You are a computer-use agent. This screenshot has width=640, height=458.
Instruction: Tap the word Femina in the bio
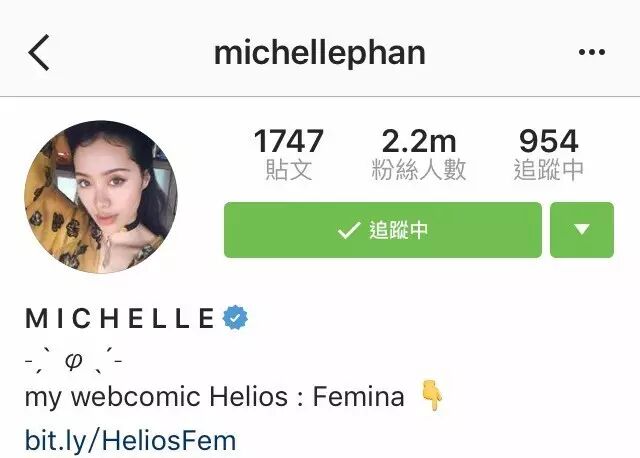pyautogui.click(x=358, y=396)
